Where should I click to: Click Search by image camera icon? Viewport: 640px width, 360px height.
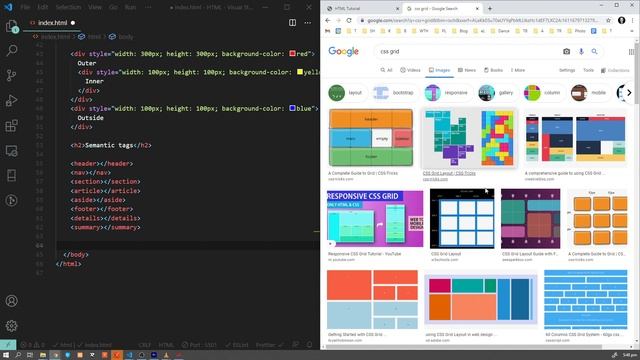pos(566,51)
